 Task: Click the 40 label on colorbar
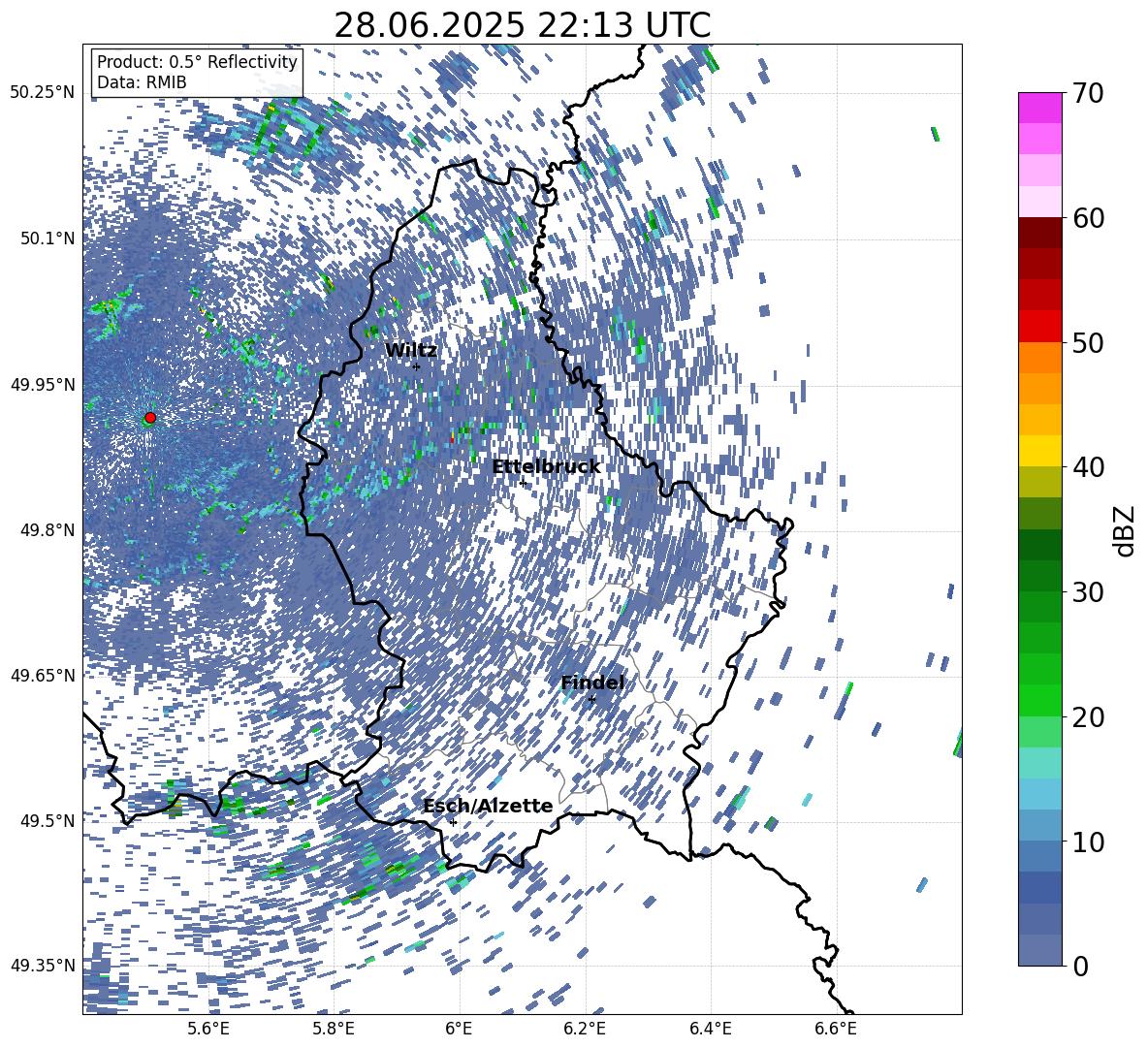coord(1088,467)
